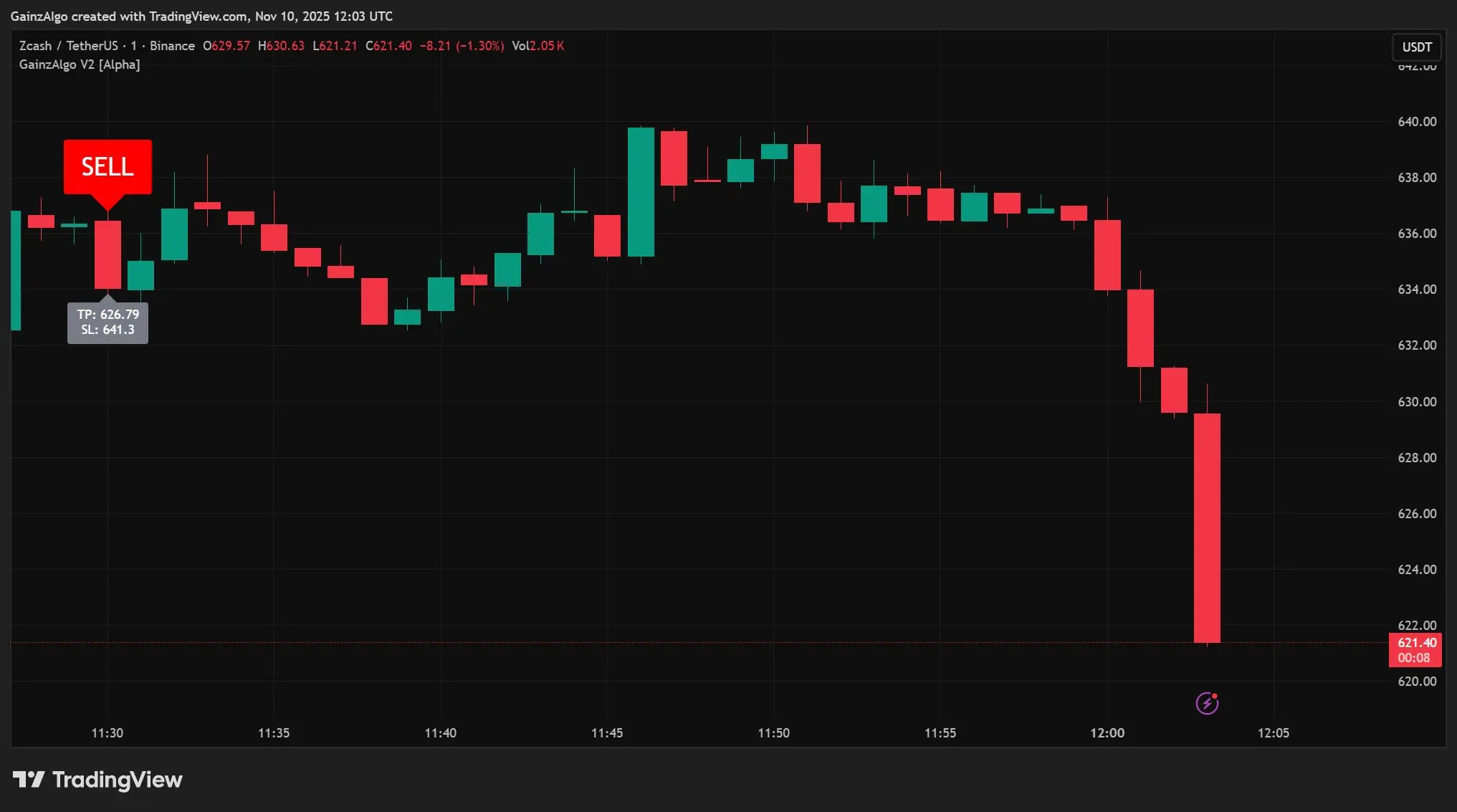Select the tall green candle near 11:45

(x=641, y=192)
